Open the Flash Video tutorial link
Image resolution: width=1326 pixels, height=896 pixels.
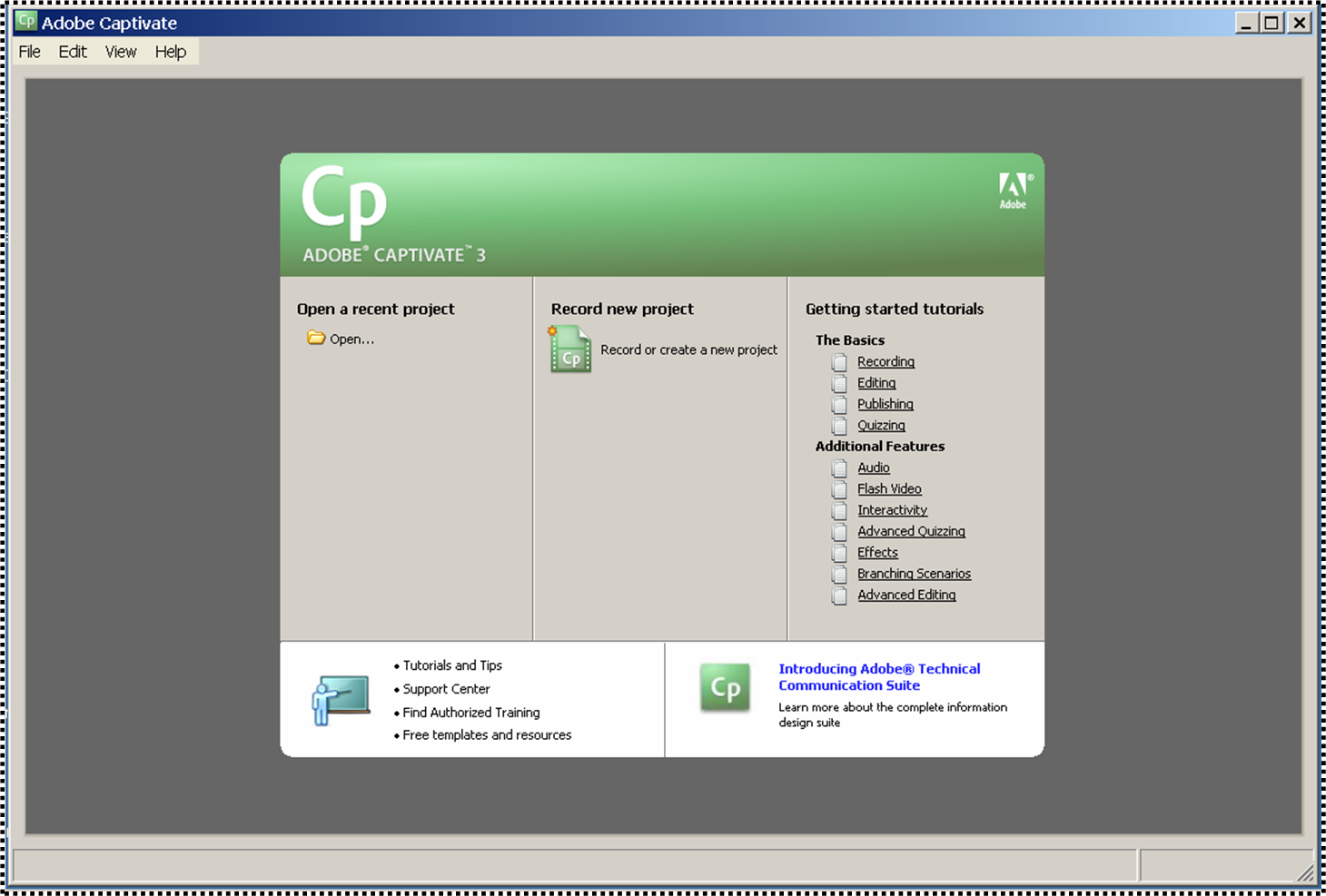889,488
